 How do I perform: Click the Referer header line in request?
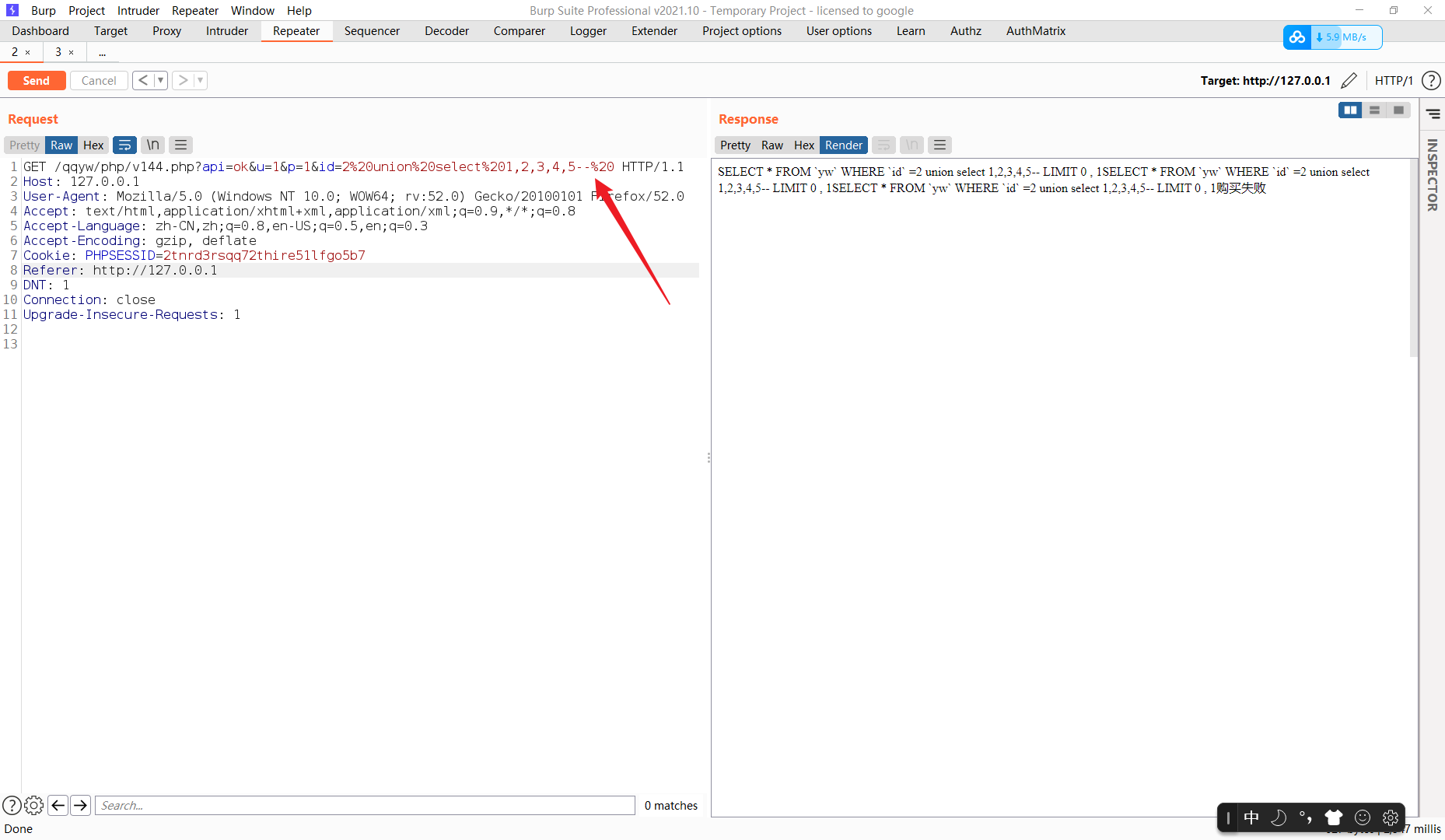[x=361, y=270]
